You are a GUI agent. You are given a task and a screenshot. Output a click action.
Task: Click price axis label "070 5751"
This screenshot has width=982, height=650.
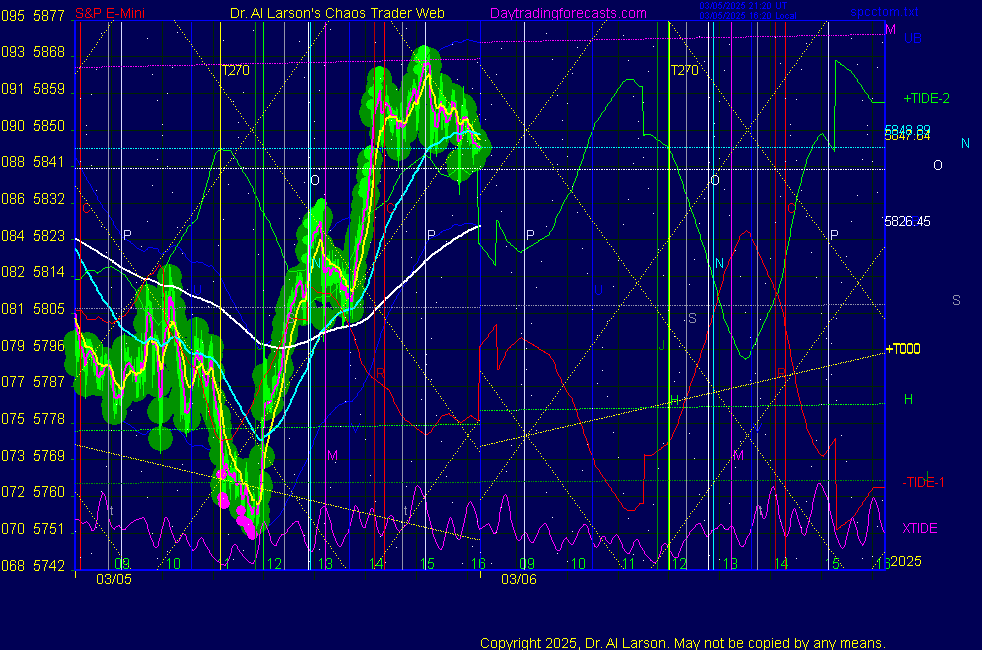33,529
